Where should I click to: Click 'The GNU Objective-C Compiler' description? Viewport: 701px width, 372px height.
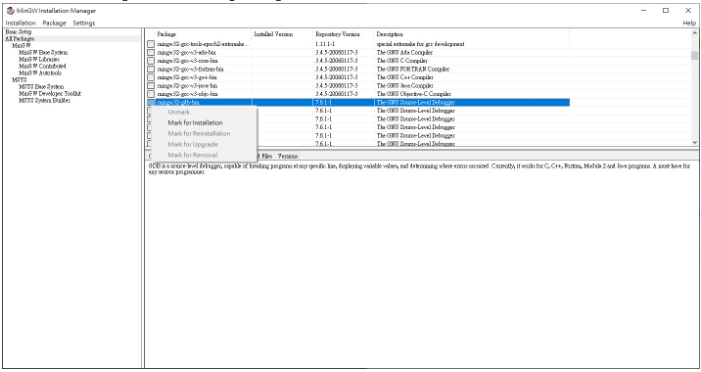coord(414,94)
